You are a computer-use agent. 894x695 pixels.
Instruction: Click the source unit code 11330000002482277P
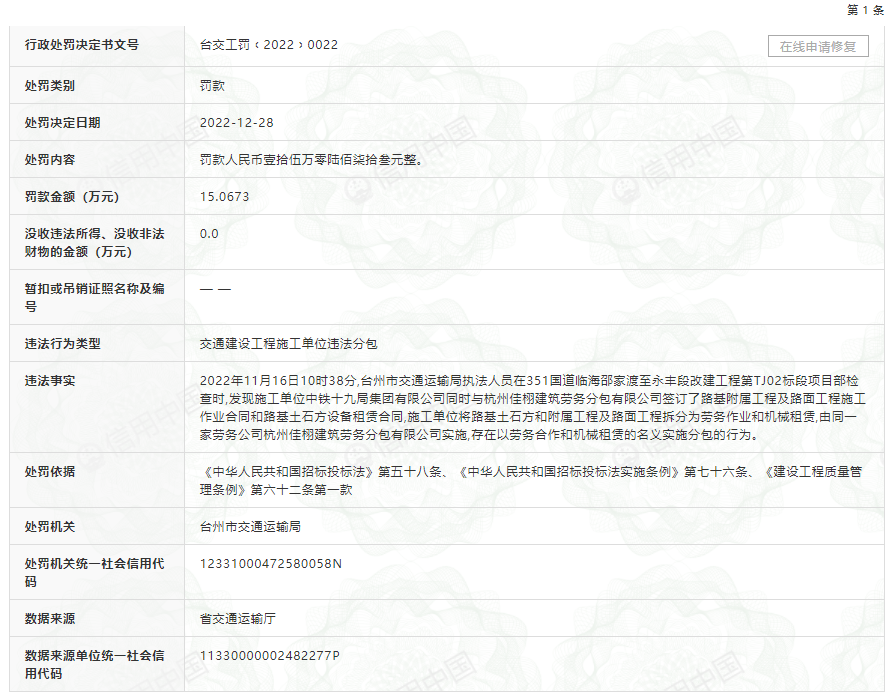270,656
